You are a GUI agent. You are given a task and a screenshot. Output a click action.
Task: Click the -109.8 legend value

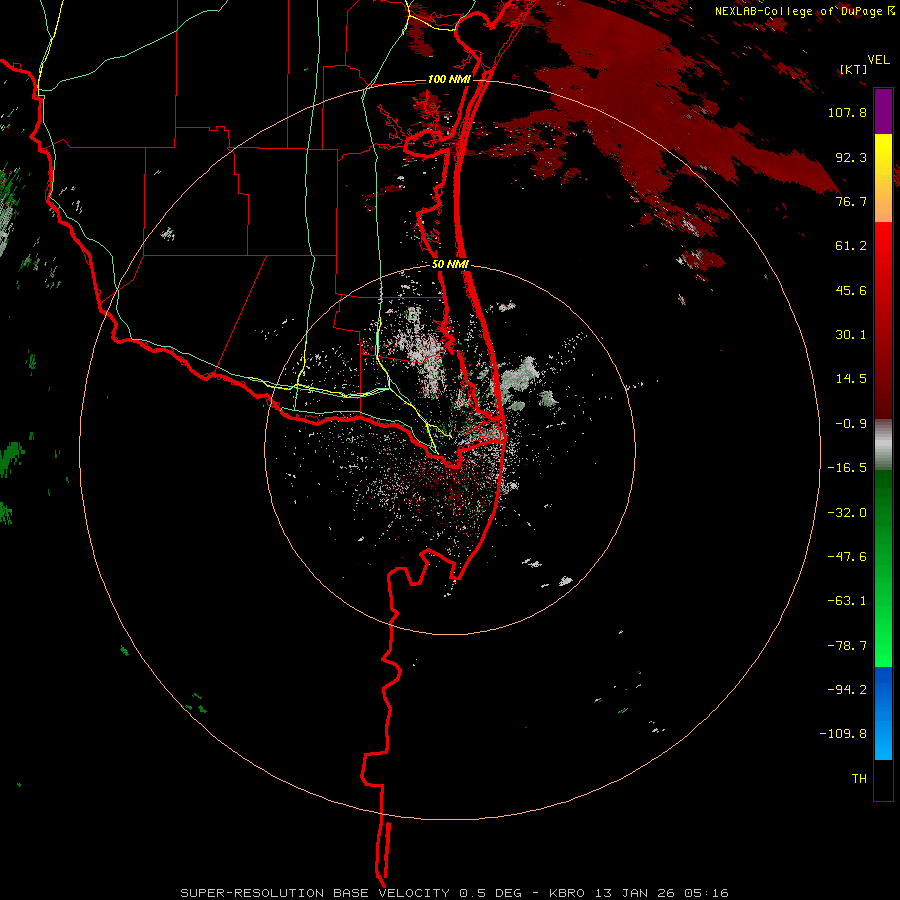pyautogui.click(x=843, y=734)
